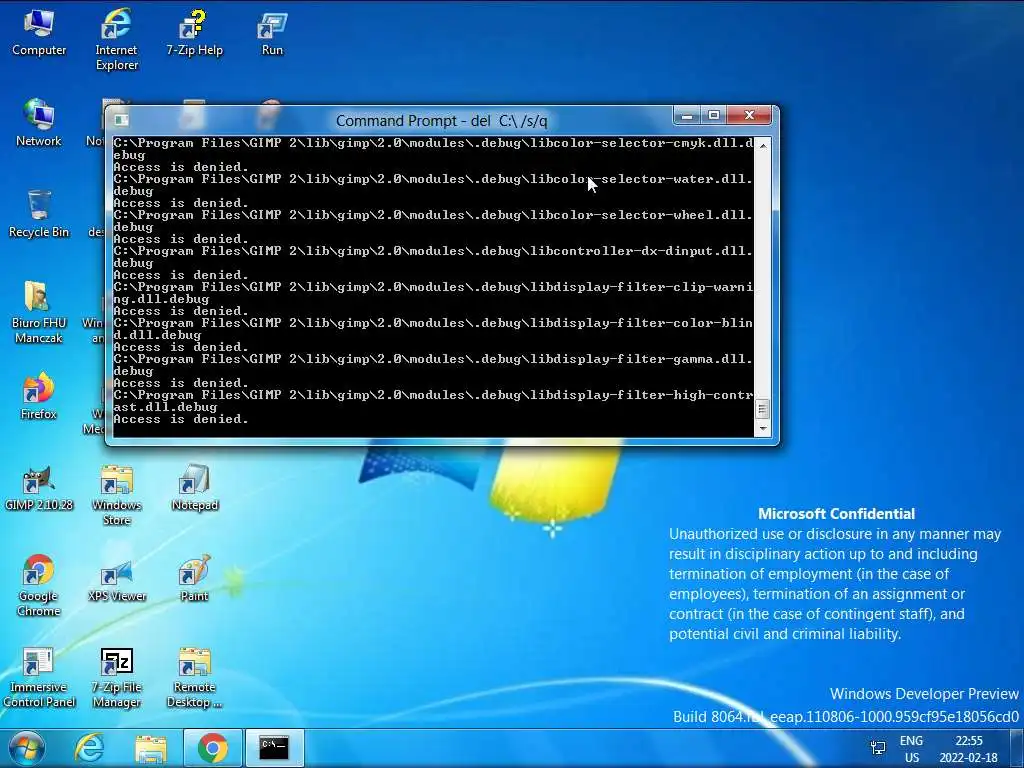1024x768 pixels.
Task: Select the Notepad desktop shortcut
Action: coord(195,487)
